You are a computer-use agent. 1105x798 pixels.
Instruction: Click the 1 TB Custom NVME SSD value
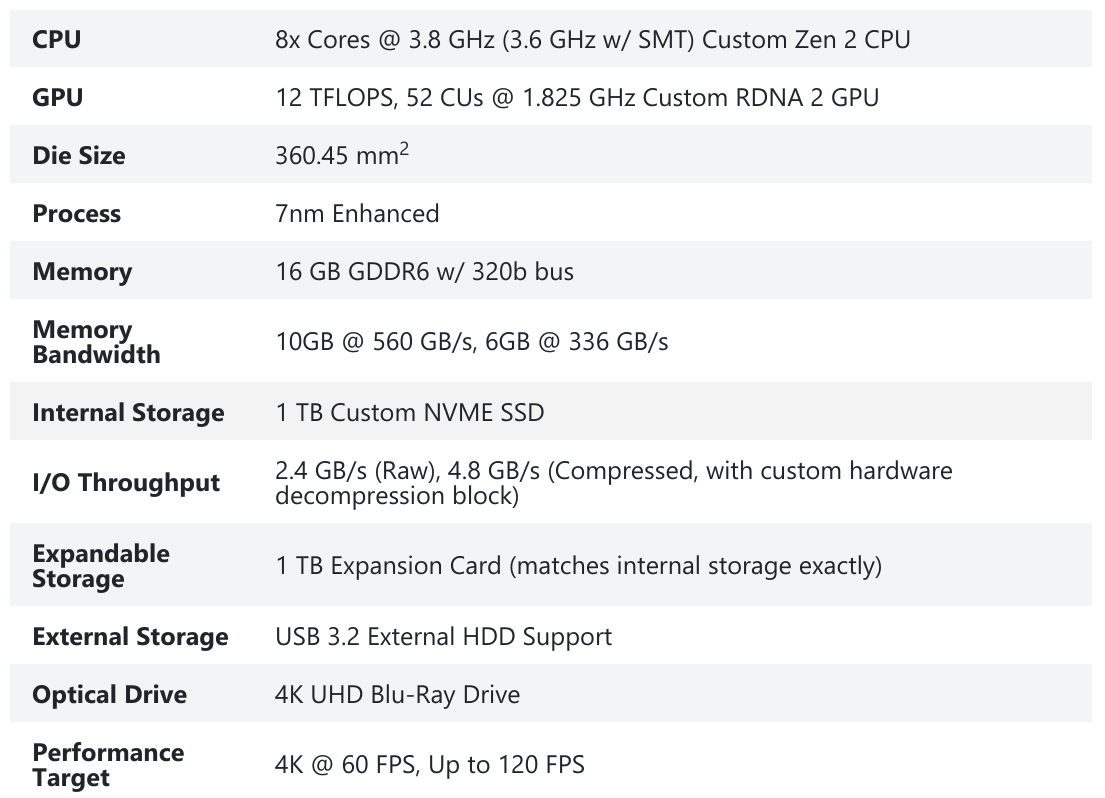click(410, 413)
